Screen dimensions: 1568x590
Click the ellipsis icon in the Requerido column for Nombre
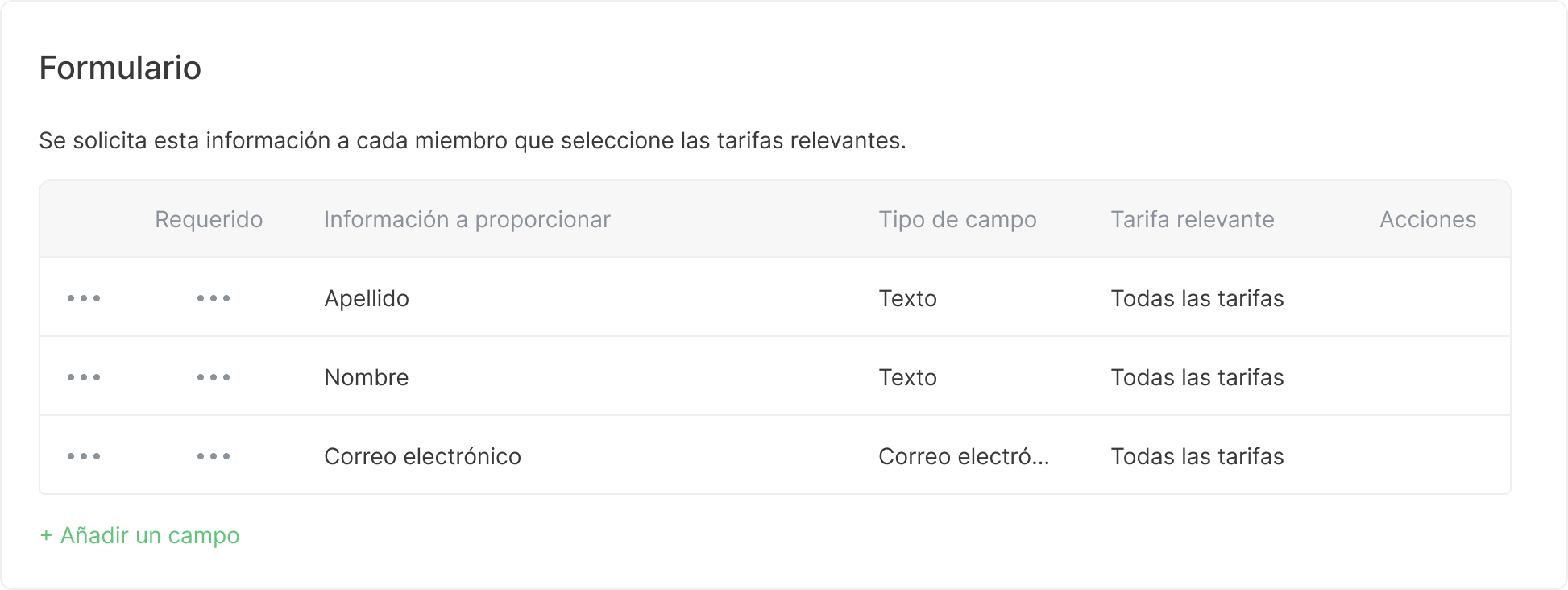[x=213, y=376]
